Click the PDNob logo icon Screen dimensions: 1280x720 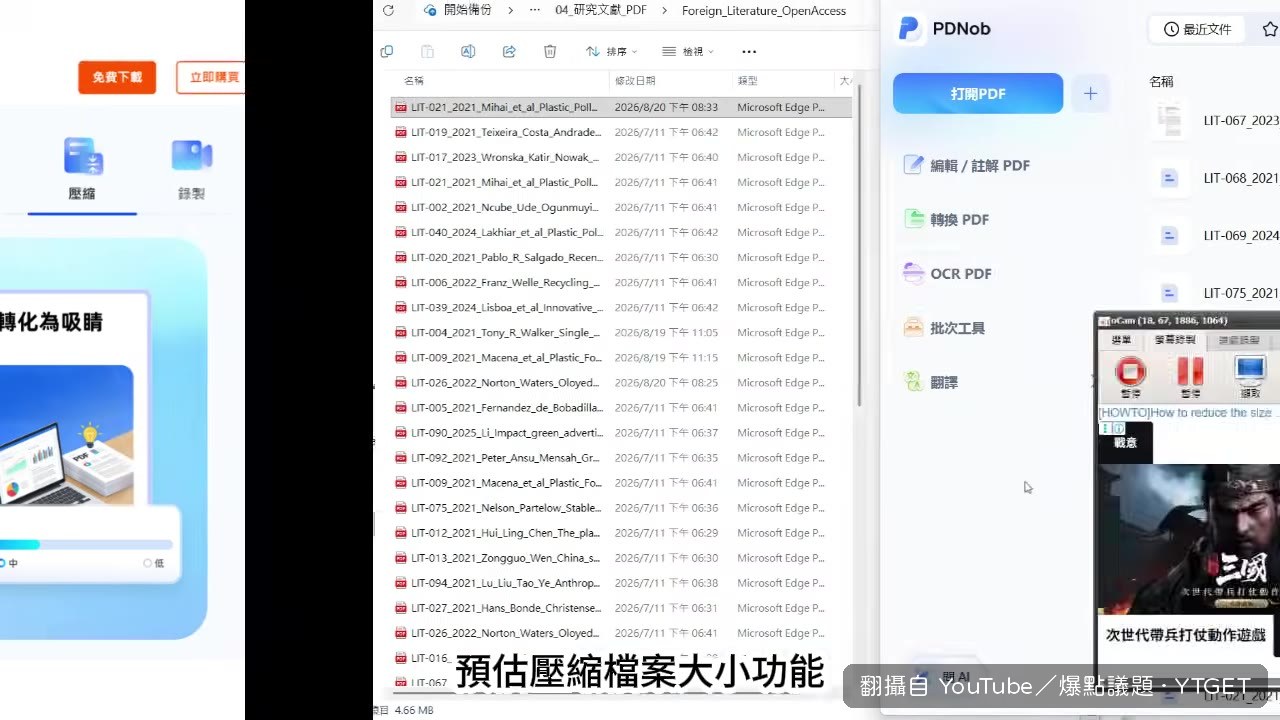click(x=909, y=29)
